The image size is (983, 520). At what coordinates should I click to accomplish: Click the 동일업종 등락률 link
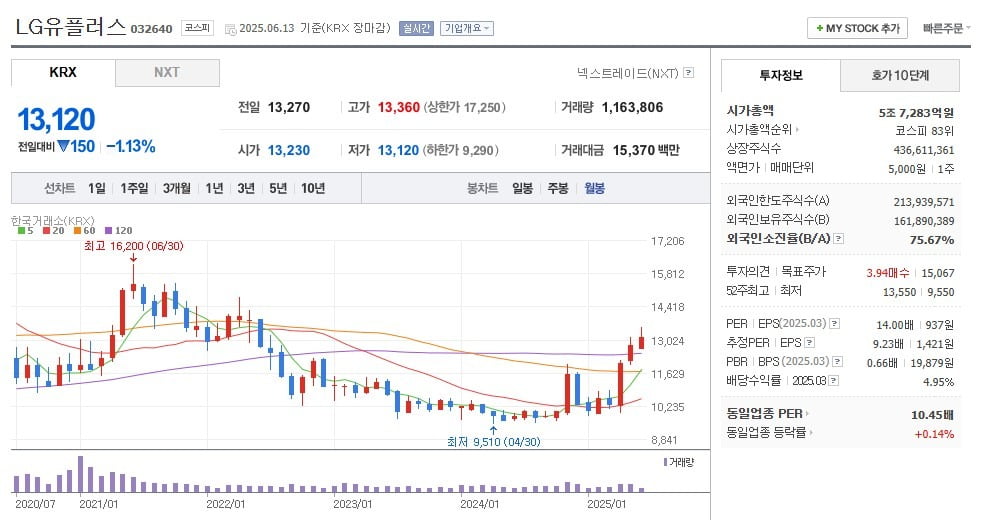pos(766,432)
